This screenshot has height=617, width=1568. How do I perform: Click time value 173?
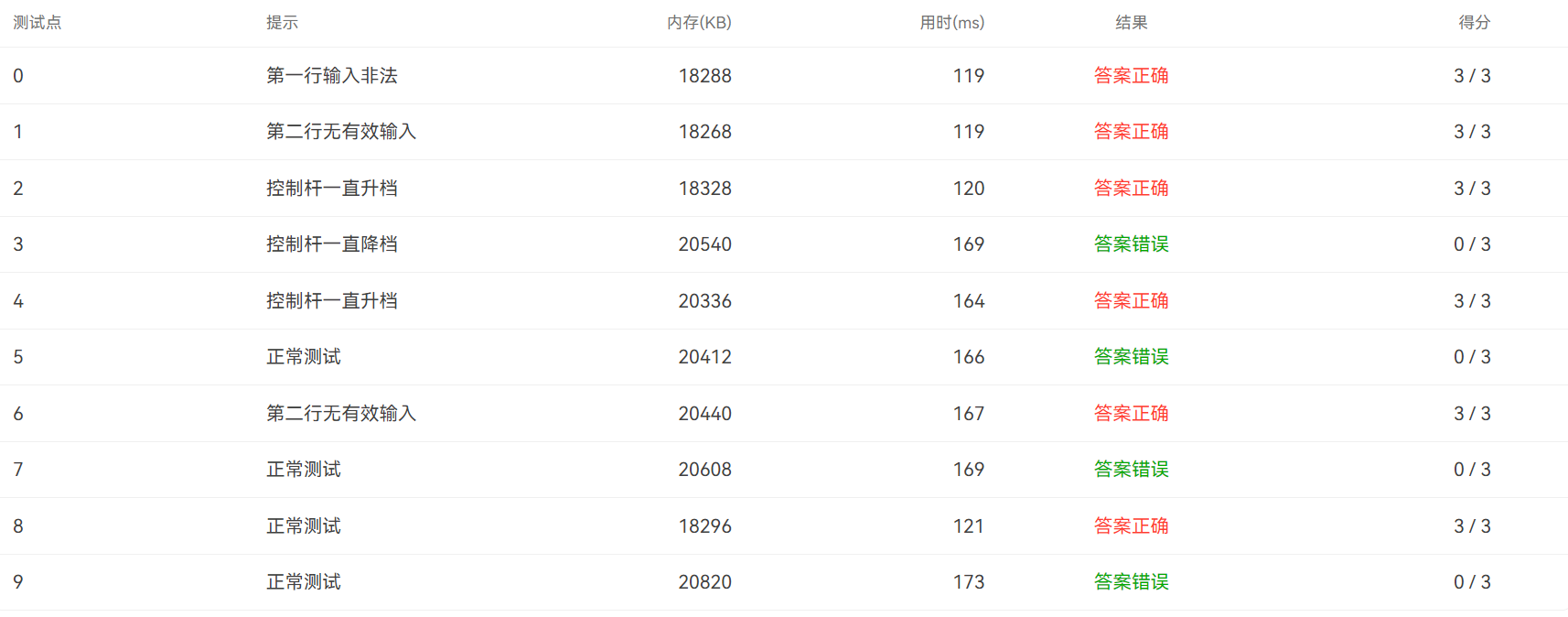click(969, 582)
